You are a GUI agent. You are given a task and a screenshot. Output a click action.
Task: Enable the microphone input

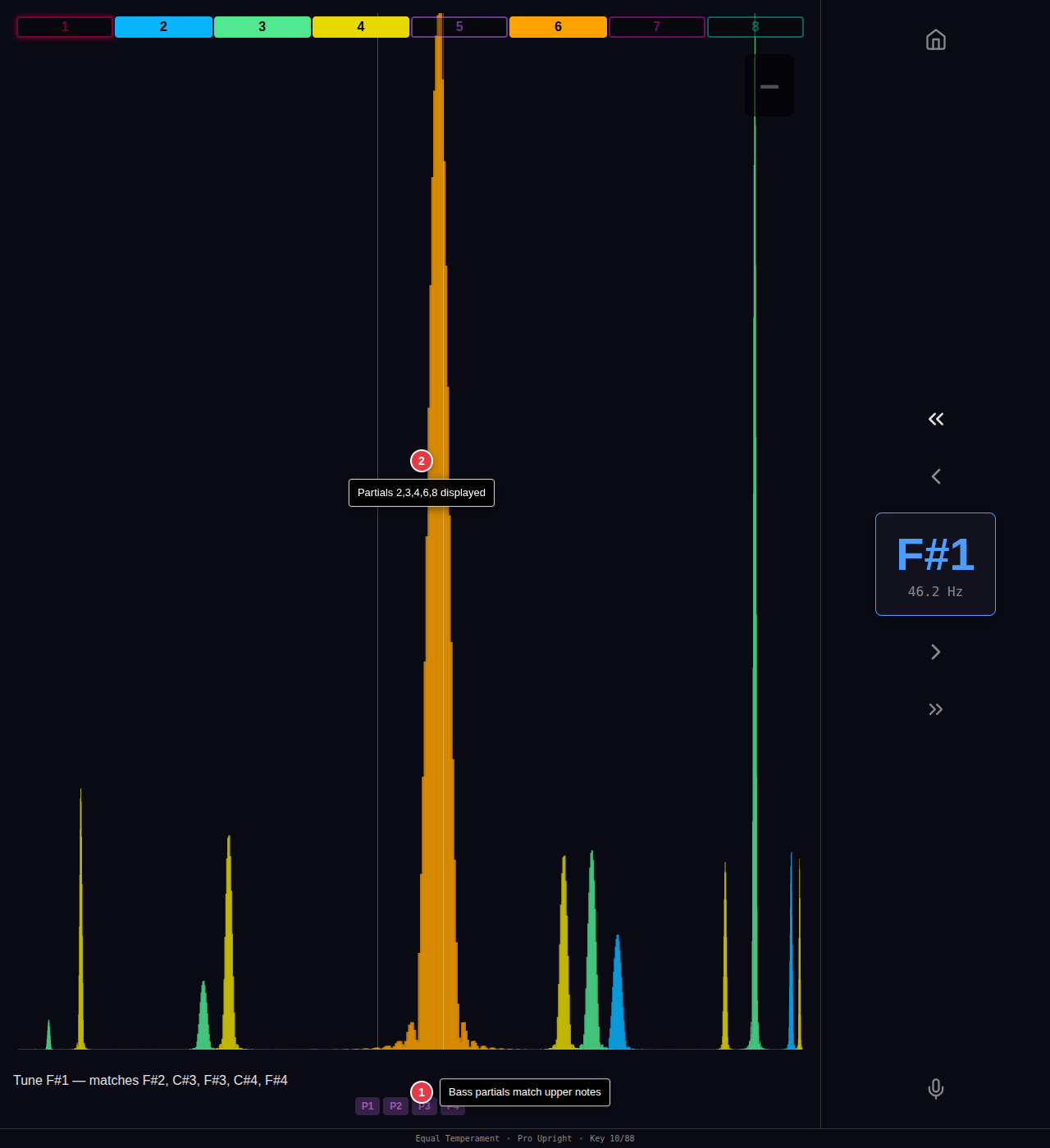[x=935, y=1089]
